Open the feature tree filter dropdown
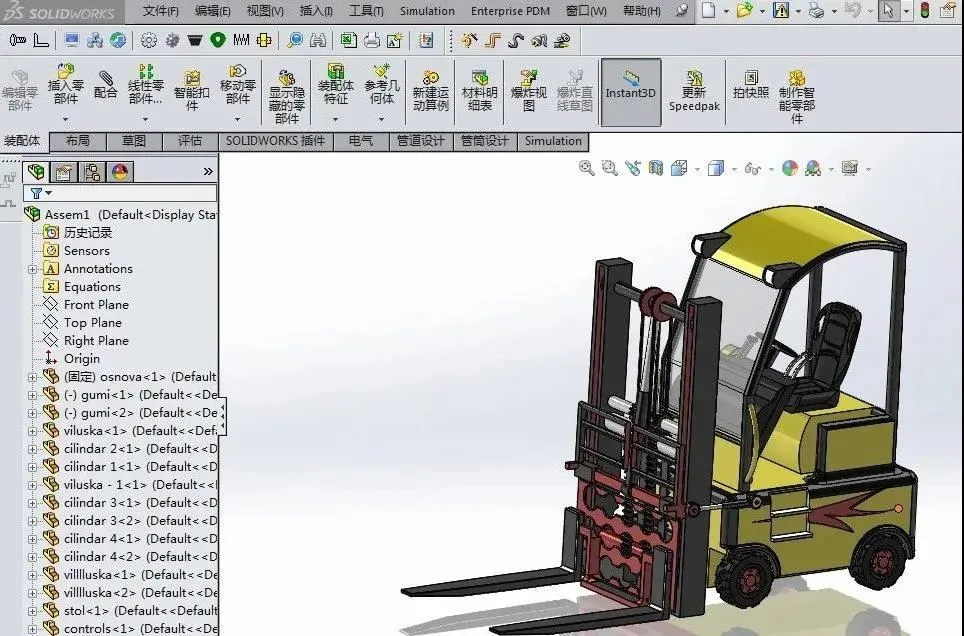Image resolution: width=964 pixels, height=636 pixels. 41,193
